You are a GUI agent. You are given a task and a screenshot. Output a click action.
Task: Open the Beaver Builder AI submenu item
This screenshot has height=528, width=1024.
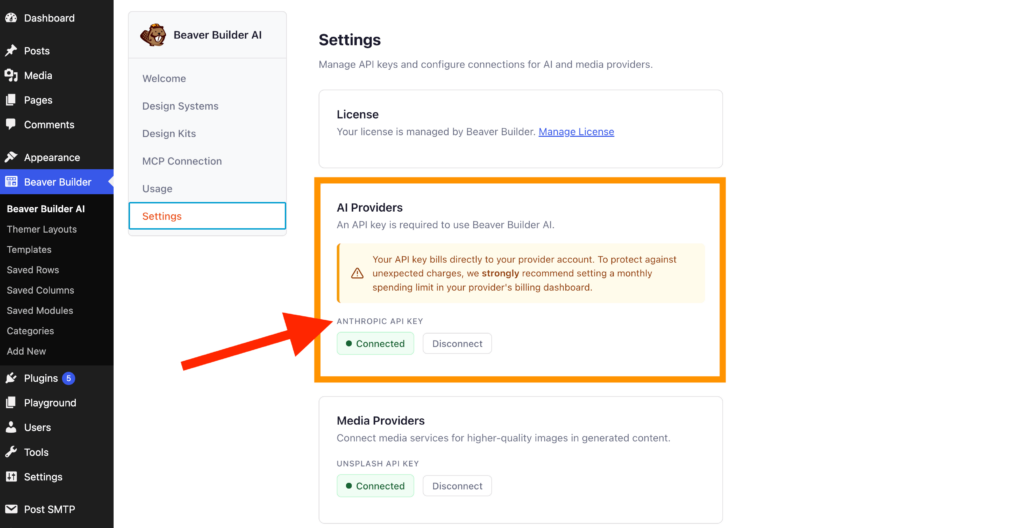46,208
